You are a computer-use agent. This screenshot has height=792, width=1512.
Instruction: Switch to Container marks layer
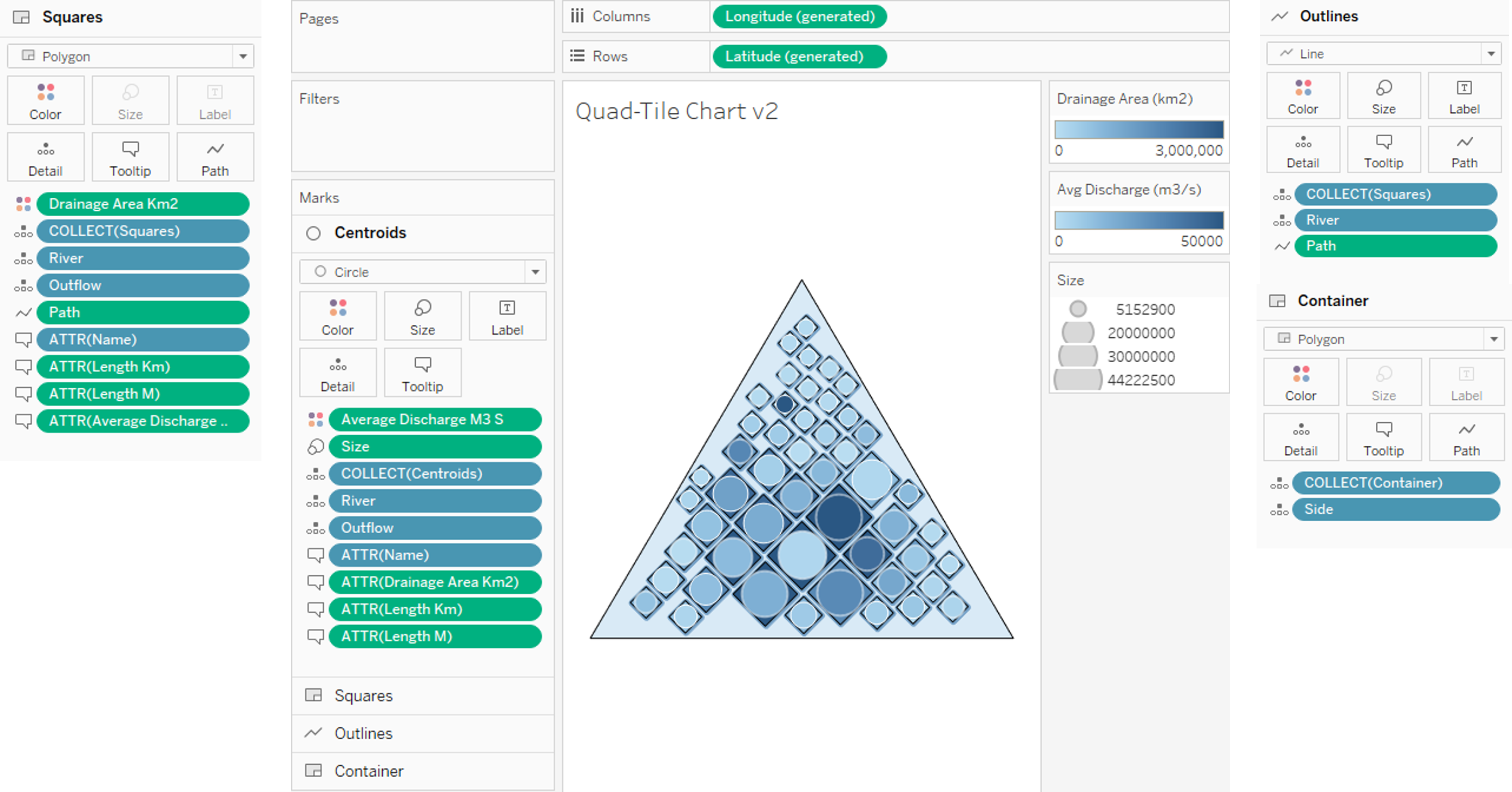tap(369, 771)
